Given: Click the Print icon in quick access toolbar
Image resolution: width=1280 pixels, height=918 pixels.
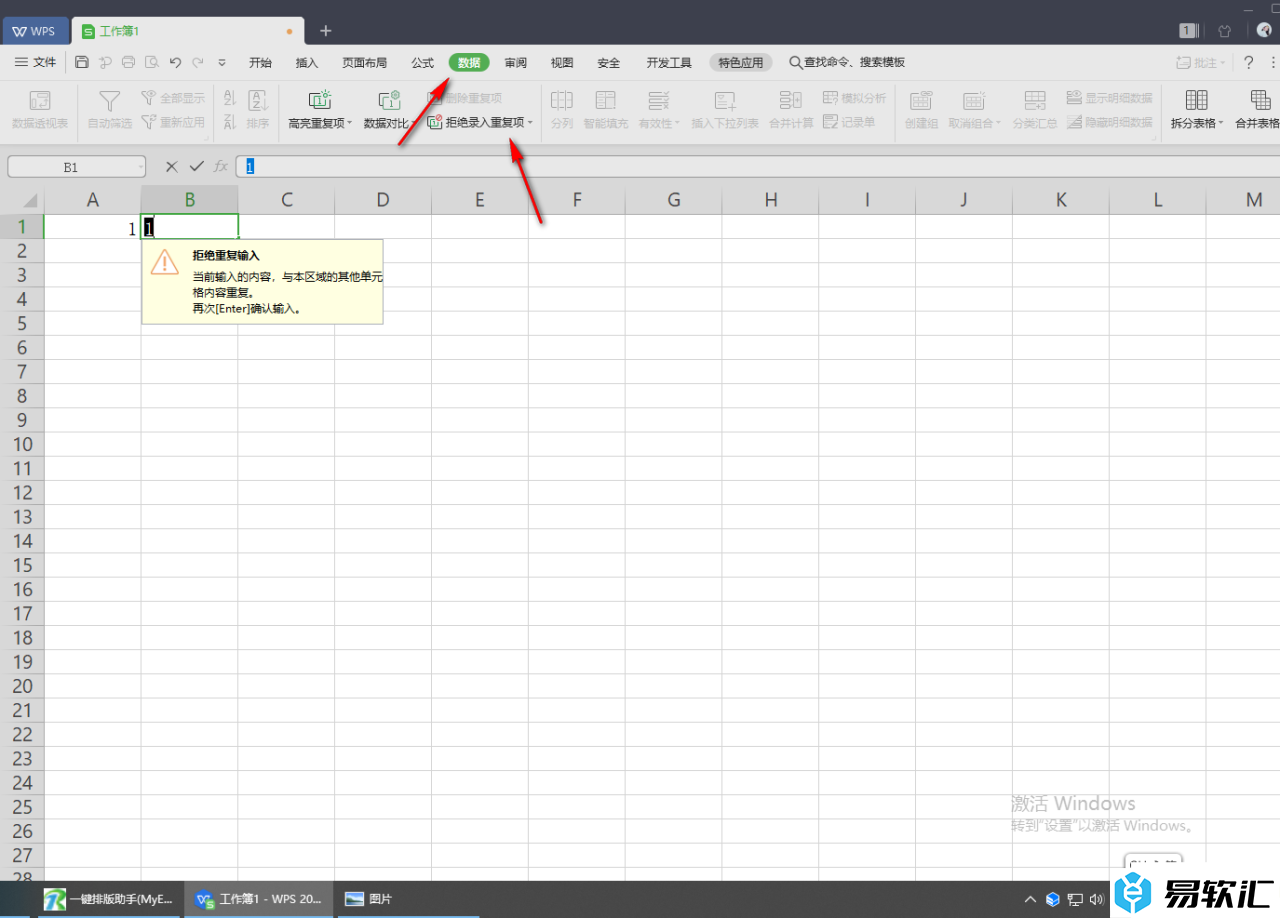Looking at the screenshot, I should (x=128, y=62).
